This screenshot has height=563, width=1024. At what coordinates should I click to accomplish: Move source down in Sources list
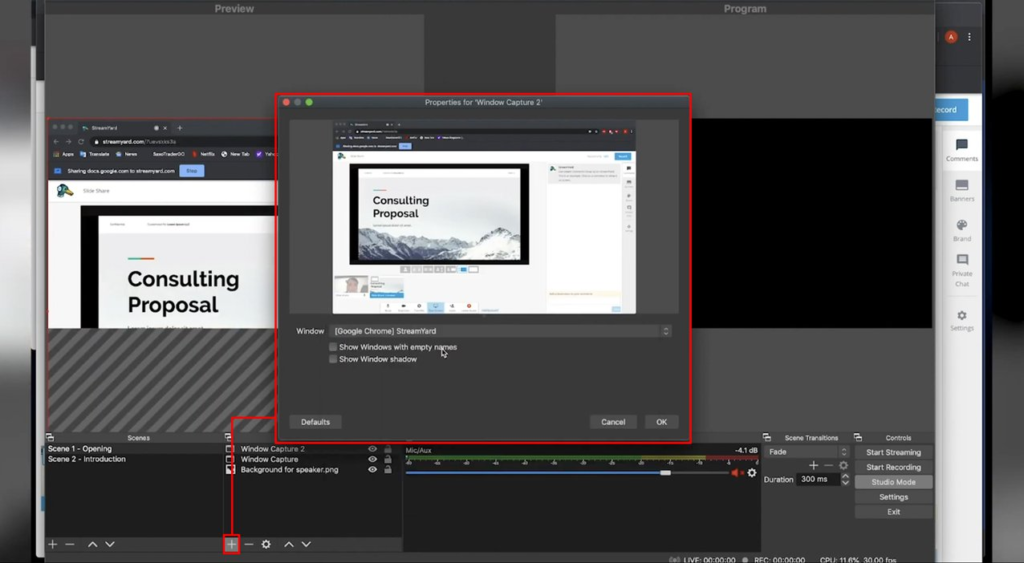click(x=306, y=544)
